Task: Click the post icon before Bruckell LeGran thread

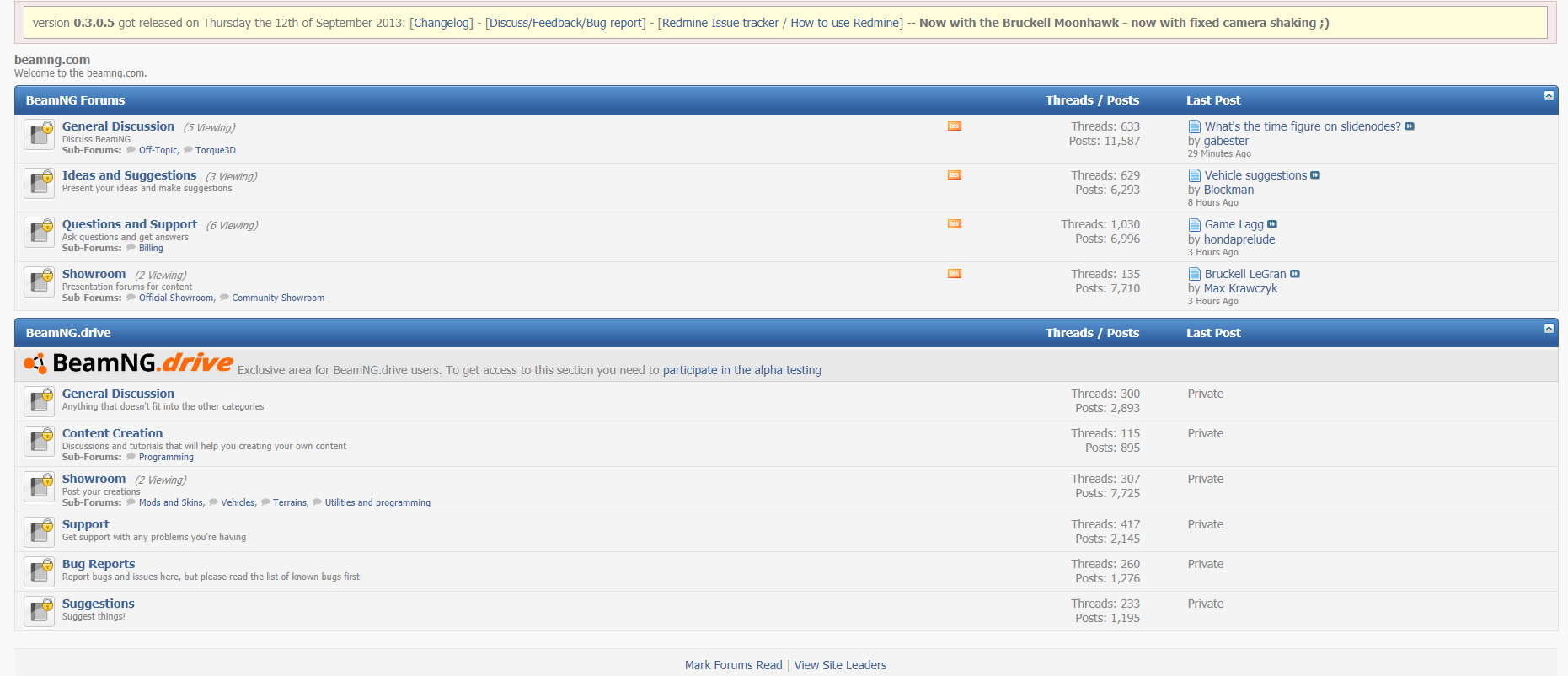Action: click(1195, 274)
